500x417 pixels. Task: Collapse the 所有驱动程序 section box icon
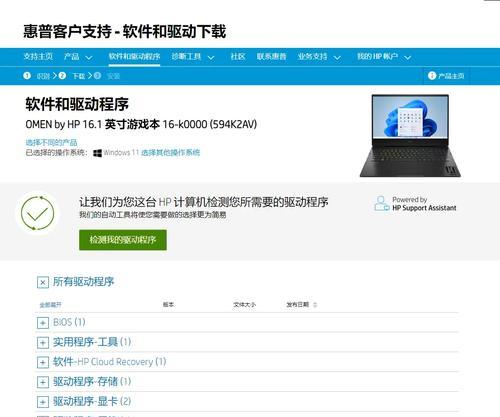[x=43, y=283]
